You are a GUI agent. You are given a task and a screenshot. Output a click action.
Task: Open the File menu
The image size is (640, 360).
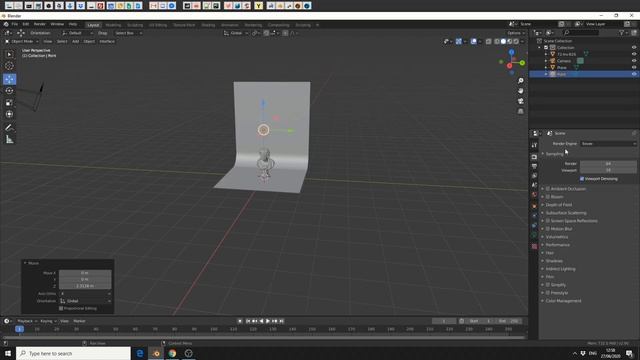[15, 24]
